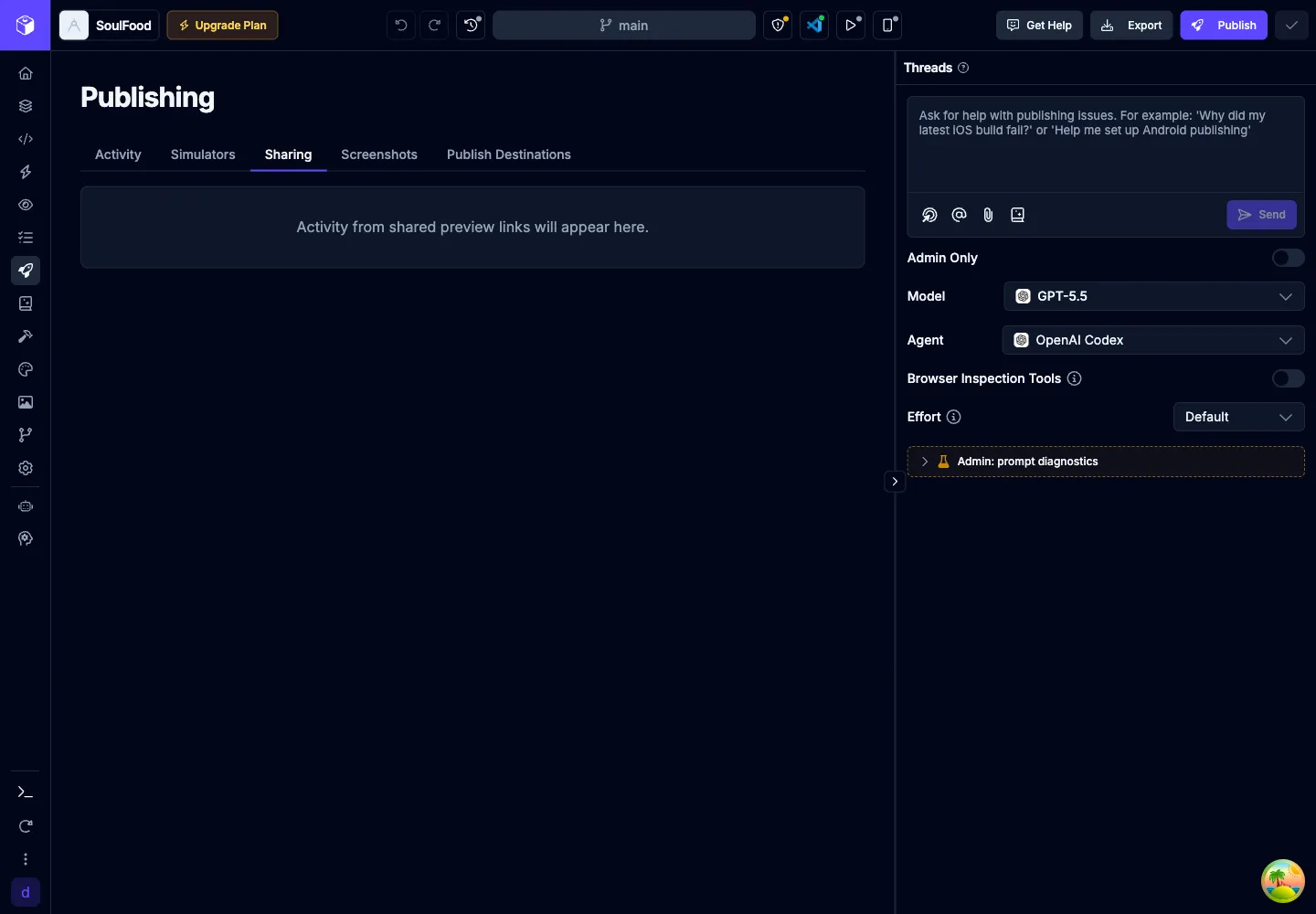Open the AI head sidebar icon
This screenshot has width=1316, height=914.
tap(26, 539)
